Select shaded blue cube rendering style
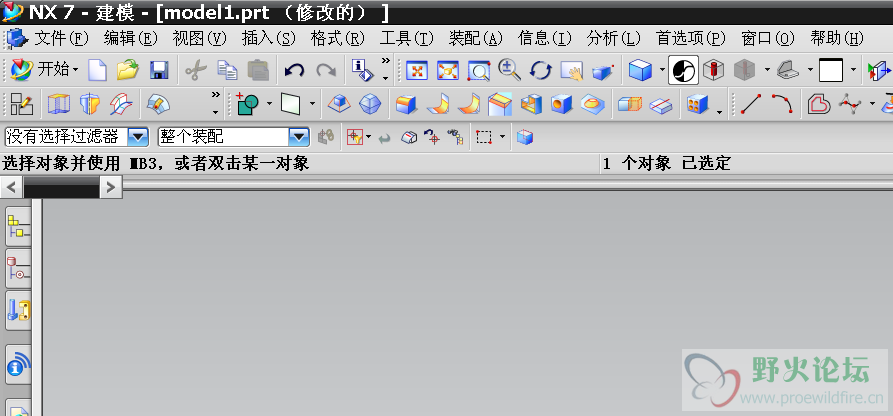Image resolution: width=893 pixels, height=416 pixels. tap(640, 71)
